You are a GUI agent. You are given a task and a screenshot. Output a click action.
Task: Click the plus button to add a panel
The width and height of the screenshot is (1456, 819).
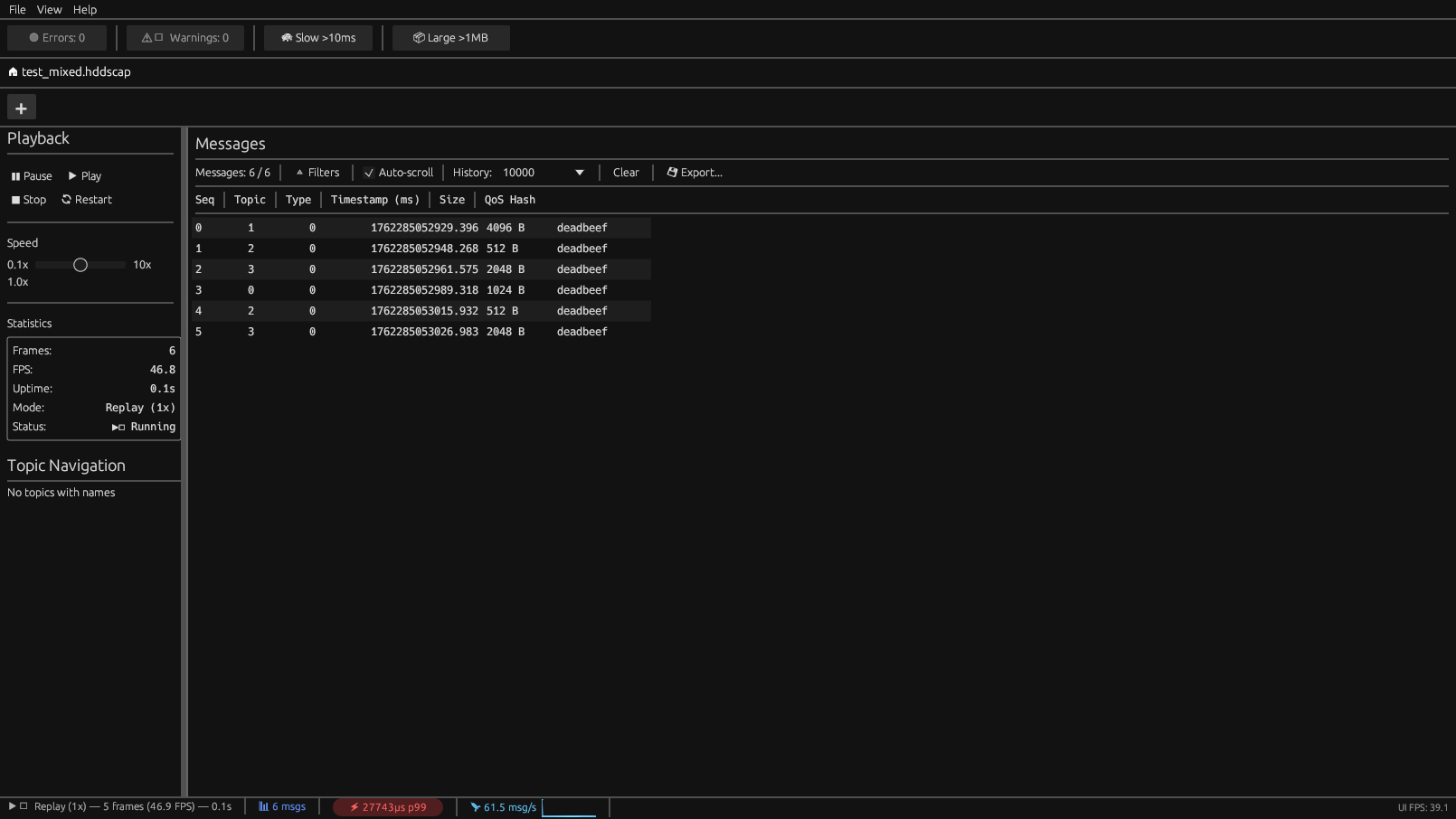coord(21,107)
